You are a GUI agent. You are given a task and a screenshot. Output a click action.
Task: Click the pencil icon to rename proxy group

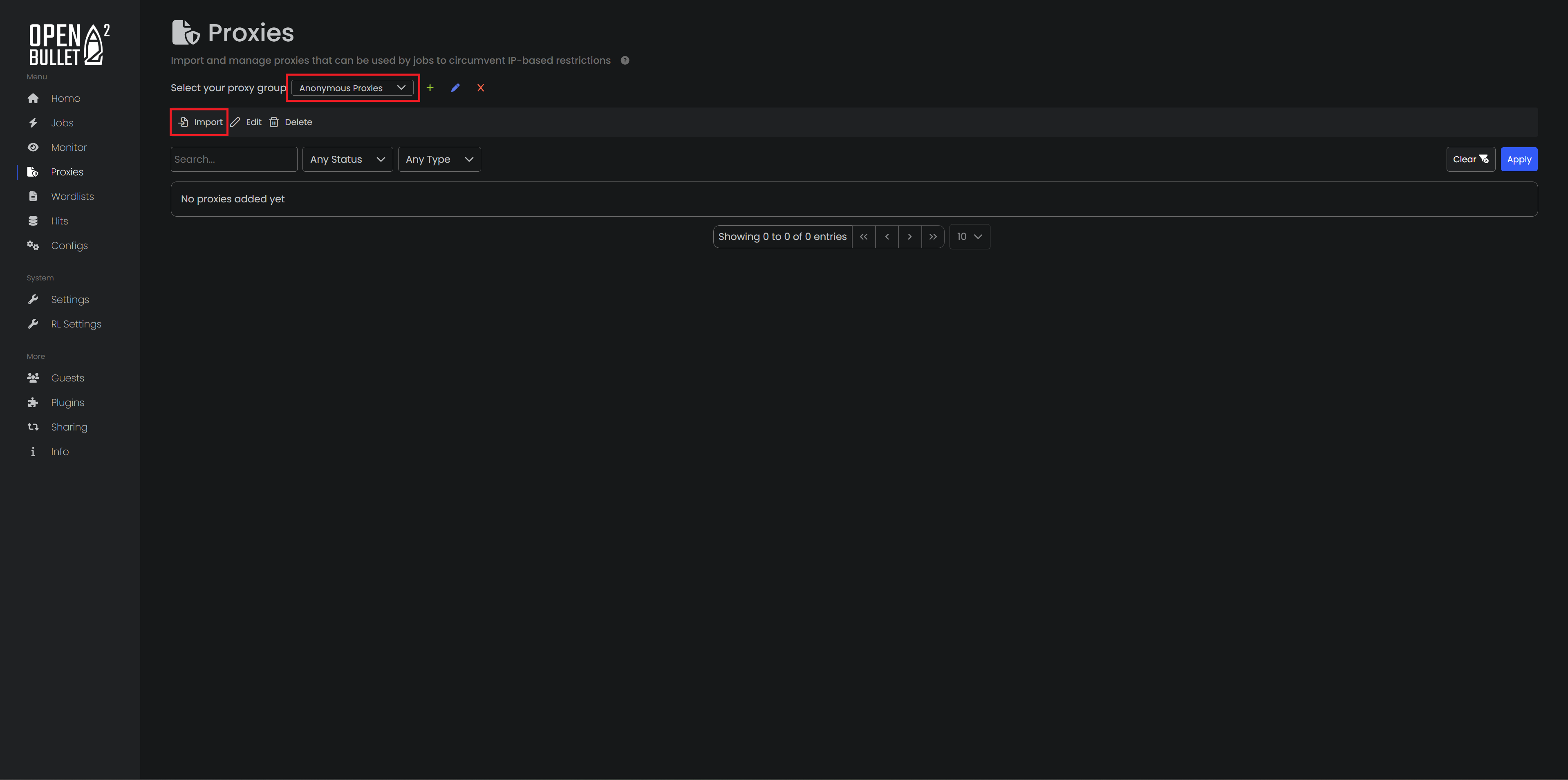click(455, 87)
